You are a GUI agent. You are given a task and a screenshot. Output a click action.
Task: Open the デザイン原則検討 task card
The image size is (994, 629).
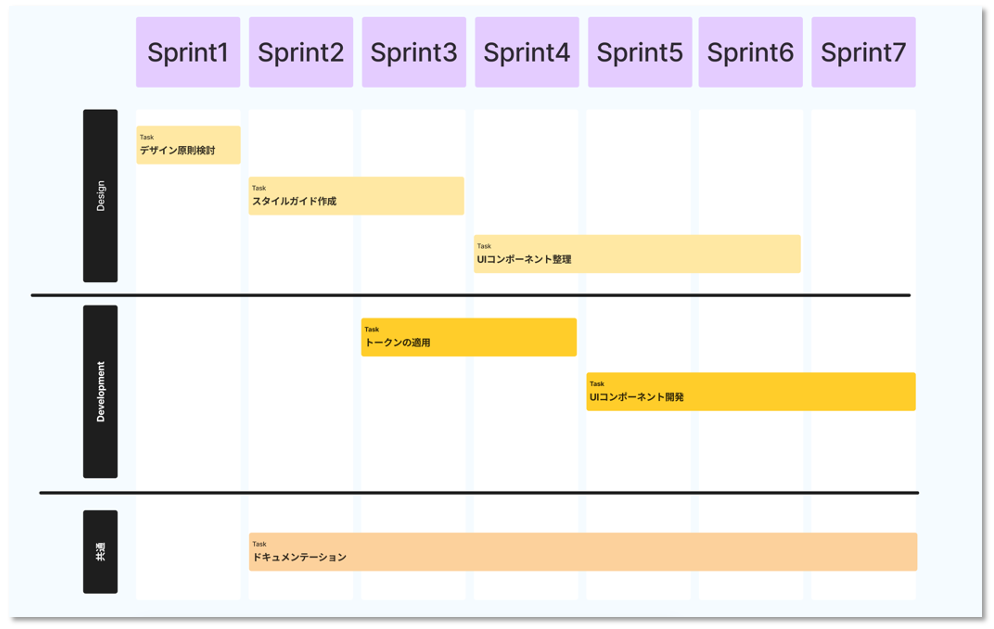188,145
